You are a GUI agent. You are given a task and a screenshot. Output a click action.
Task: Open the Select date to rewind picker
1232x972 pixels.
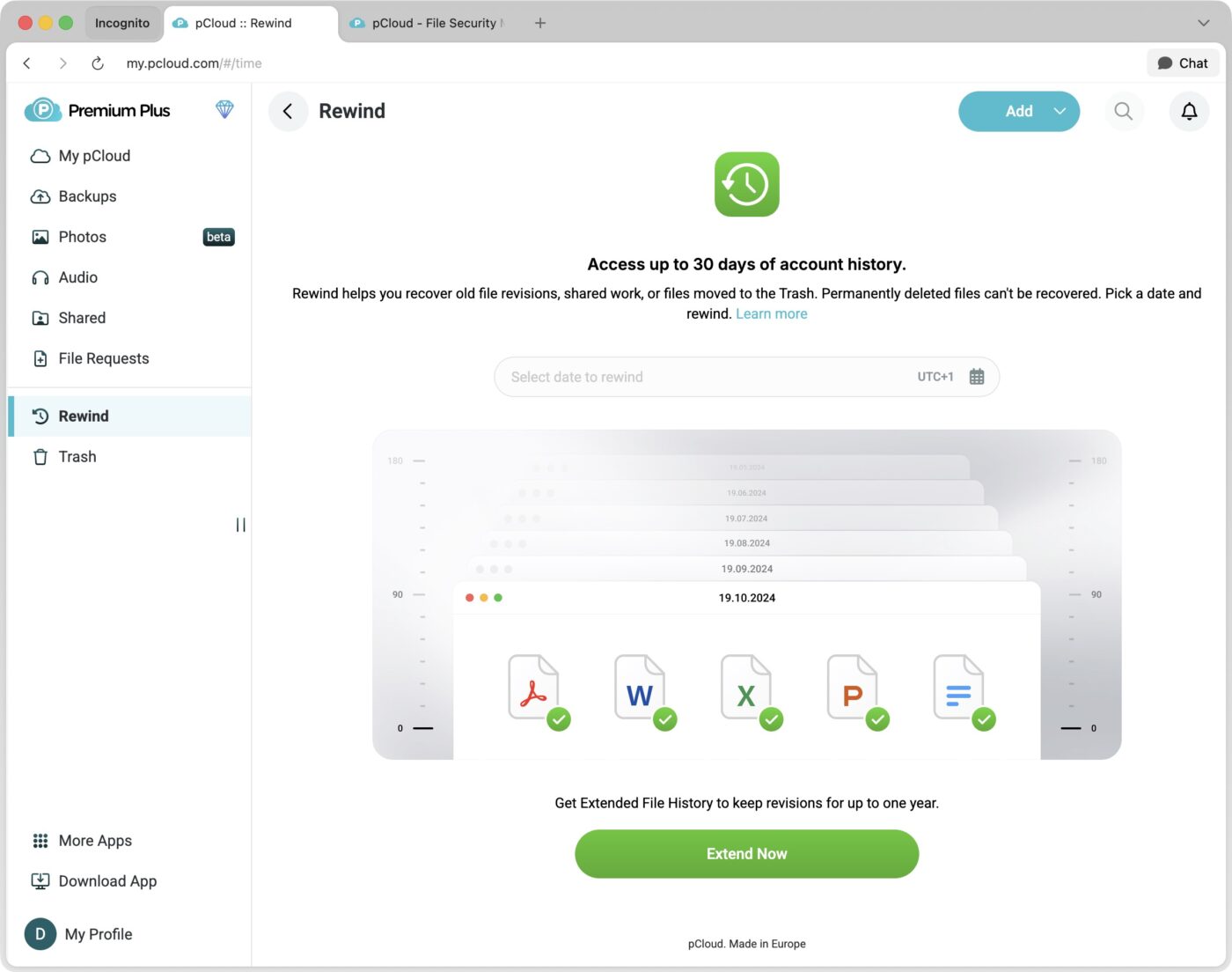pyautogui.click(x=704, y=377)
